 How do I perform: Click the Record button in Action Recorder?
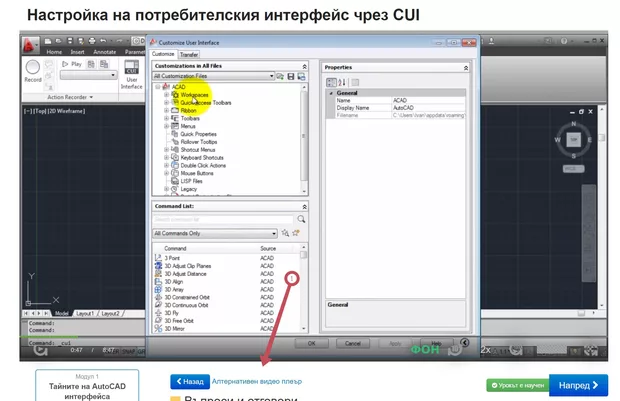(33, 70)
